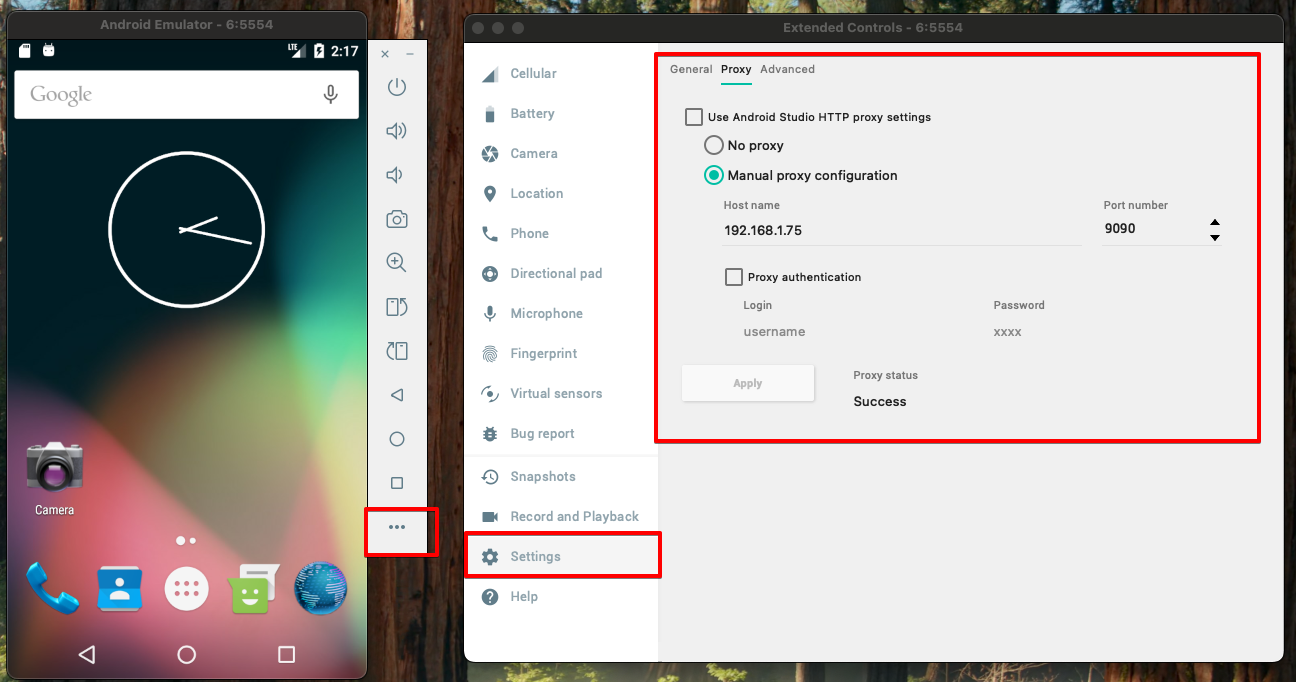The image size is (1296, 682).
Task: Select the No proxy radio option
Action: 714,145
